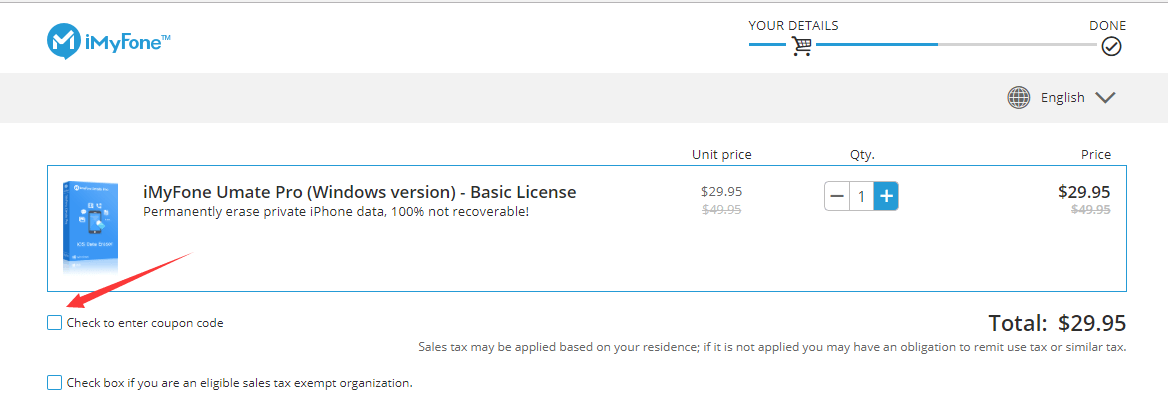Image resolution: width=1168 pixels, height=409 pixels.
Task: Click the Check to enter coupon code label
Action: 145,323
